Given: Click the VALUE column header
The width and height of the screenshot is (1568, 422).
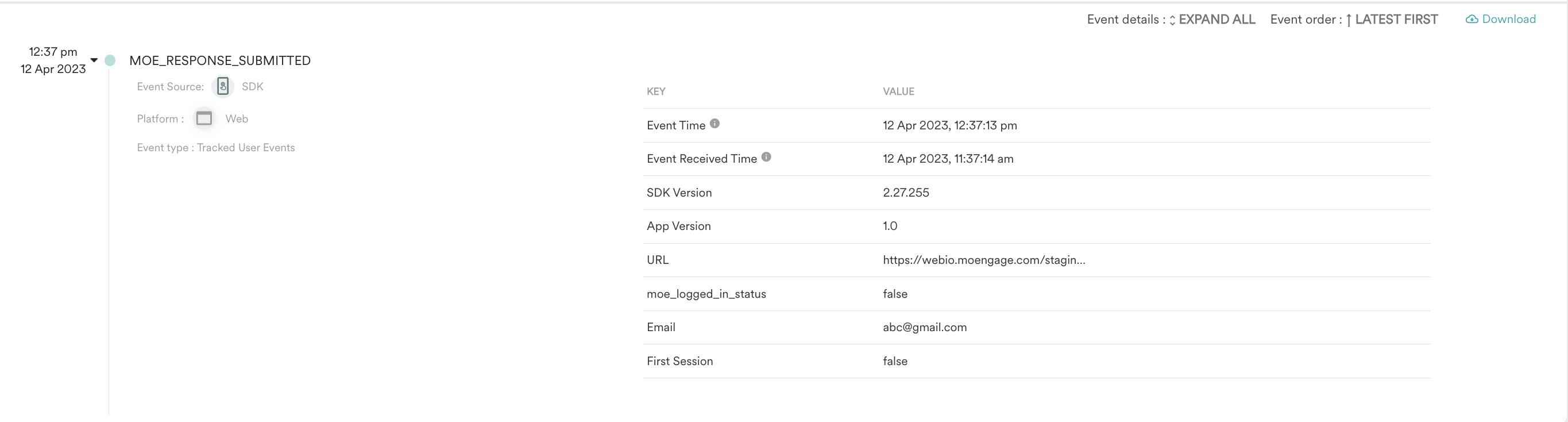Looking at the screenshot, I should coord(898,91).
